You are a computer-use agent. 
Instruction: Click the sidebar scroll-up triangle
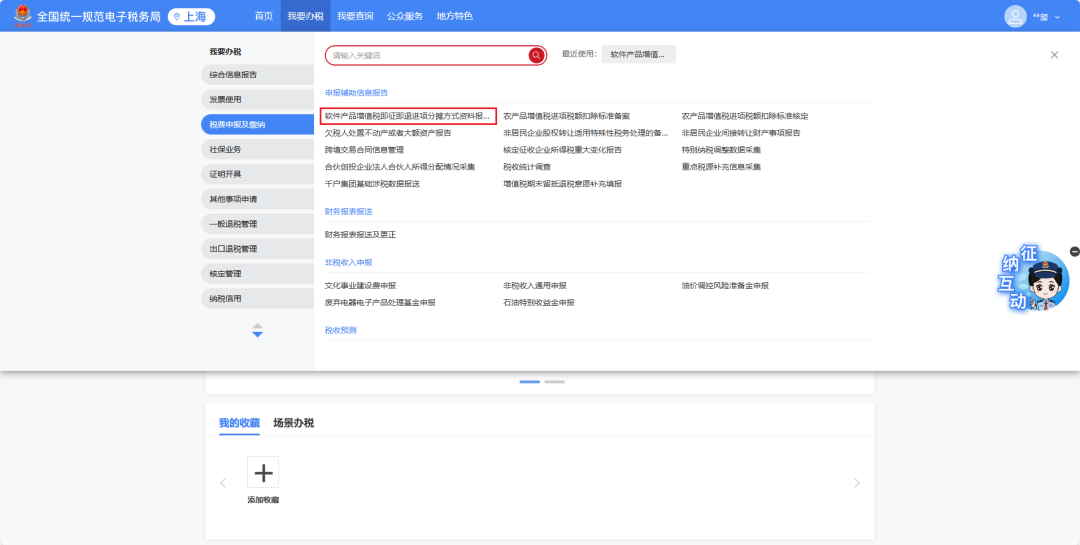point(258,325)
